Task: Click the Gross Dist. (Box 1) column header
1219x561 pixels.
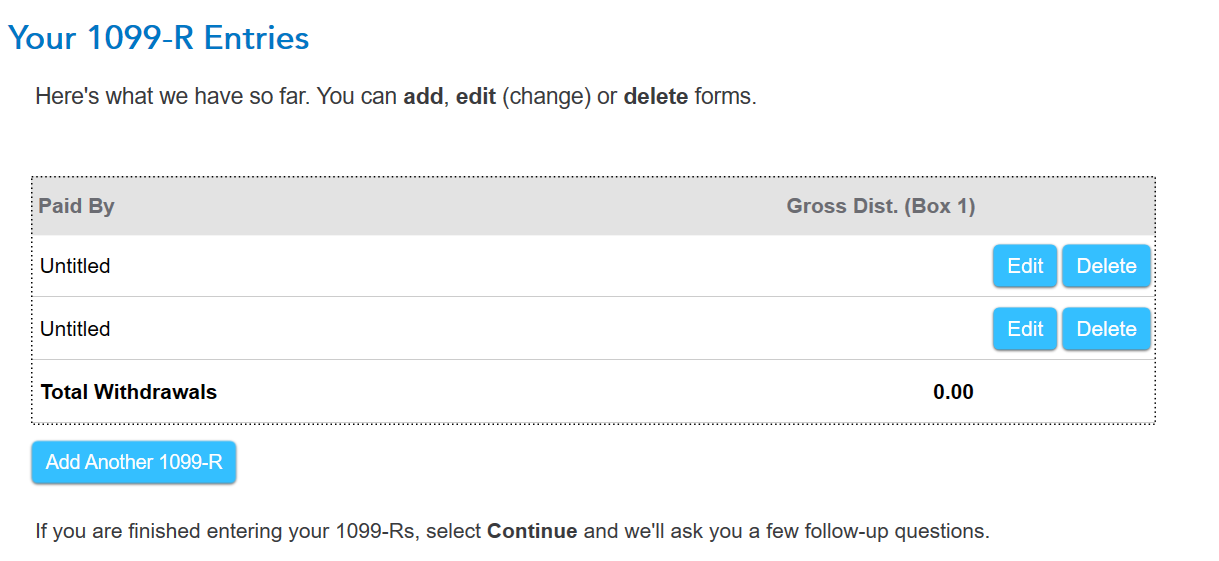Action: pos(880,206)
